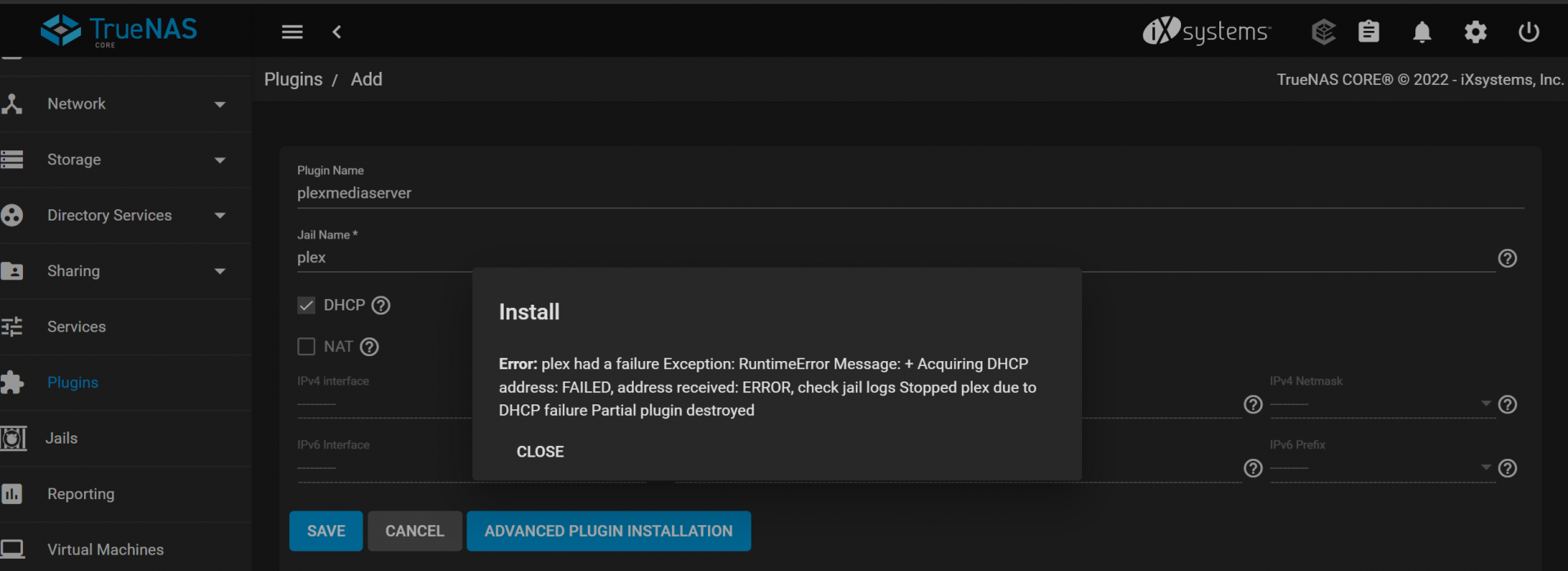Open the iXsystems logo link
1568x571 pixels.
(1206, 31)
